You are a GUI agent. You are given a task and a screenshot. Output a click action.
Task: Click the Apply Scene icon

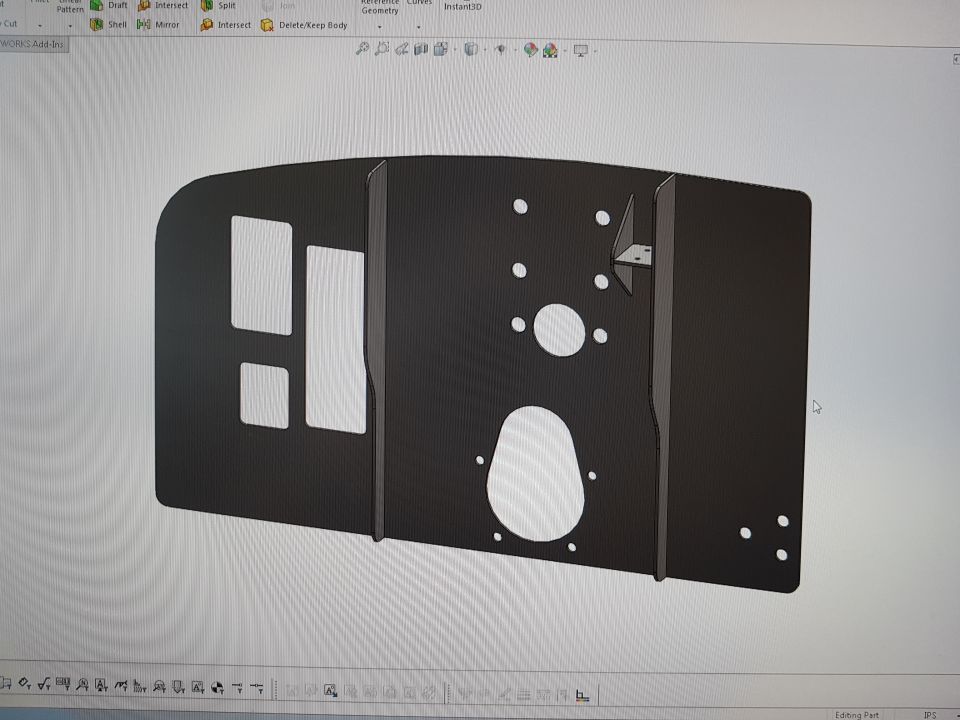550,50
